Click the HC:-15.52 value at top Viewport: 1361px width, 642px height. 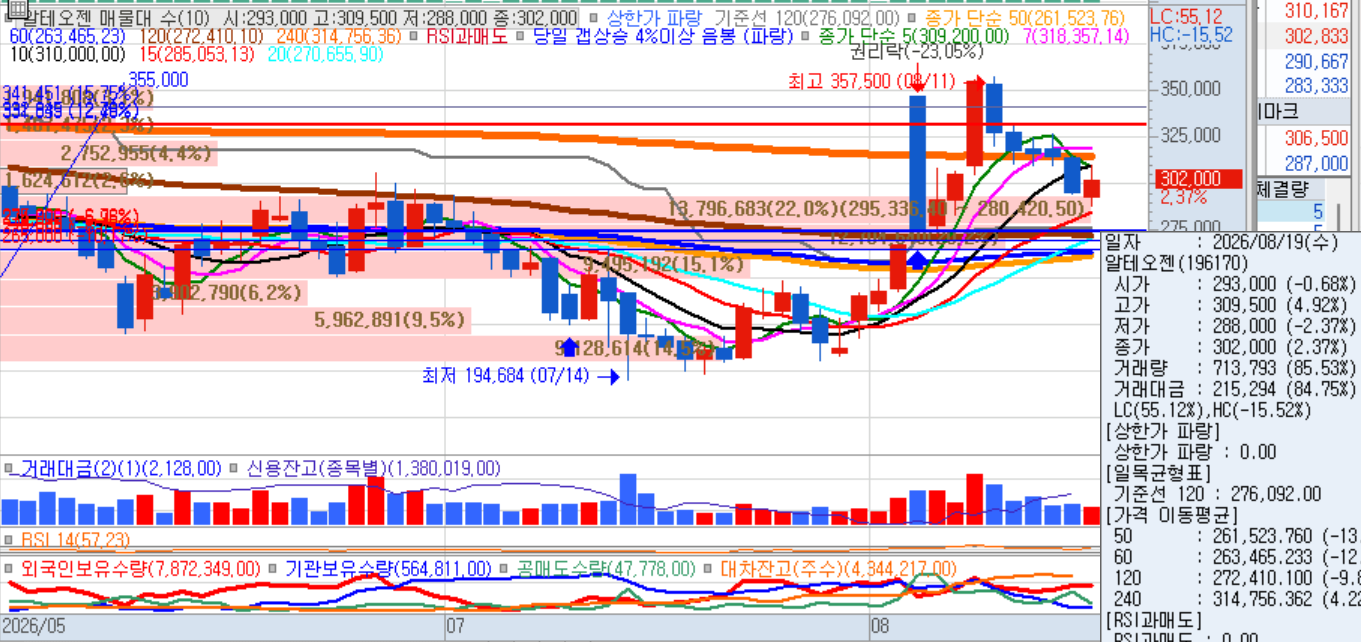[x=1191, y=35]
